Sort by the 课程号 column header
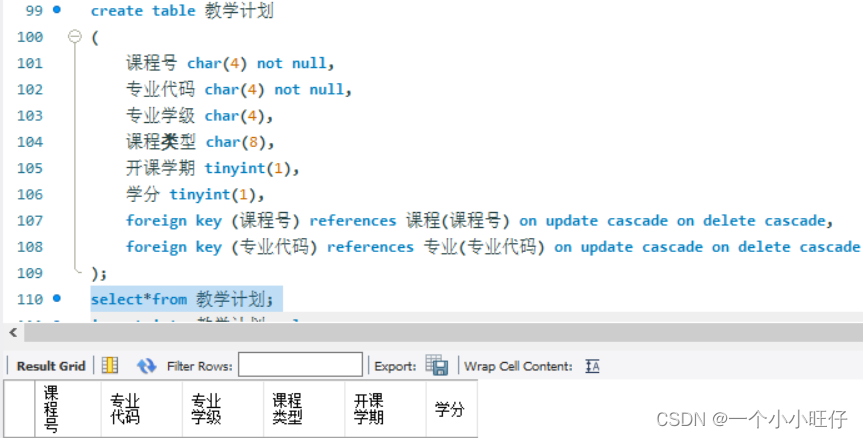 (68, 409)
